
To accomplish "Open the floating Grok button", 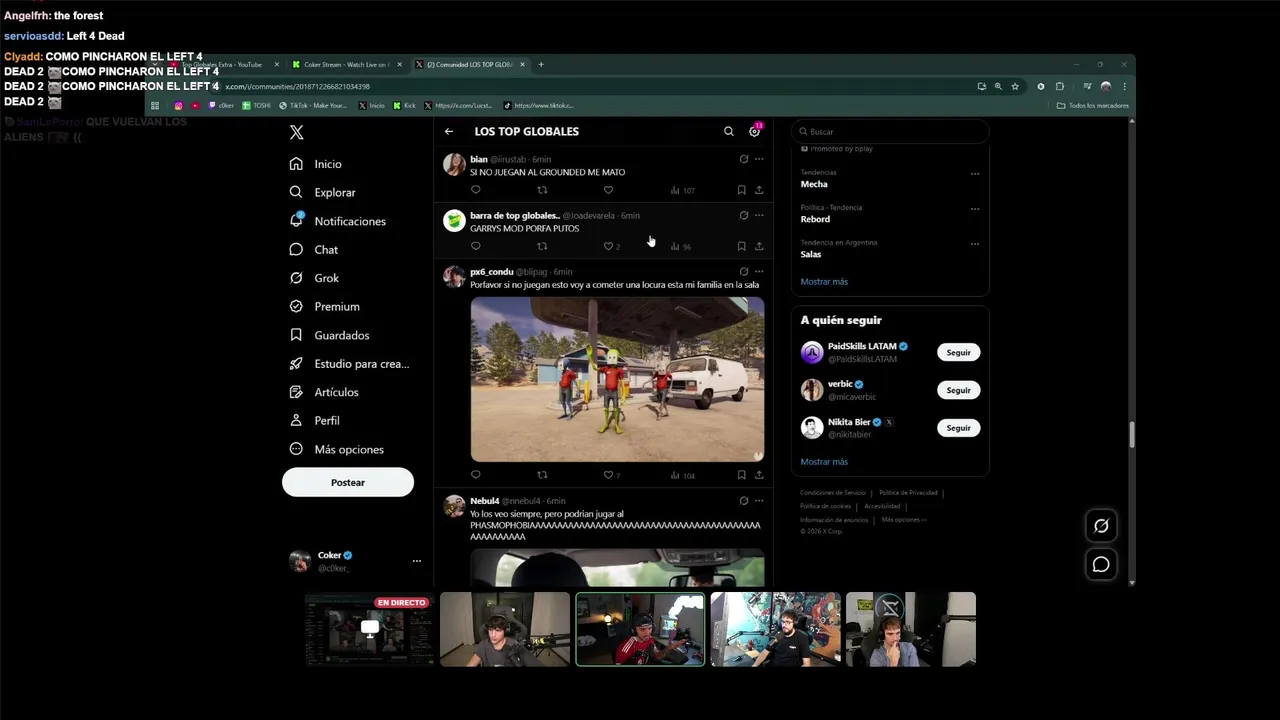I will (x=1101, y=526).
